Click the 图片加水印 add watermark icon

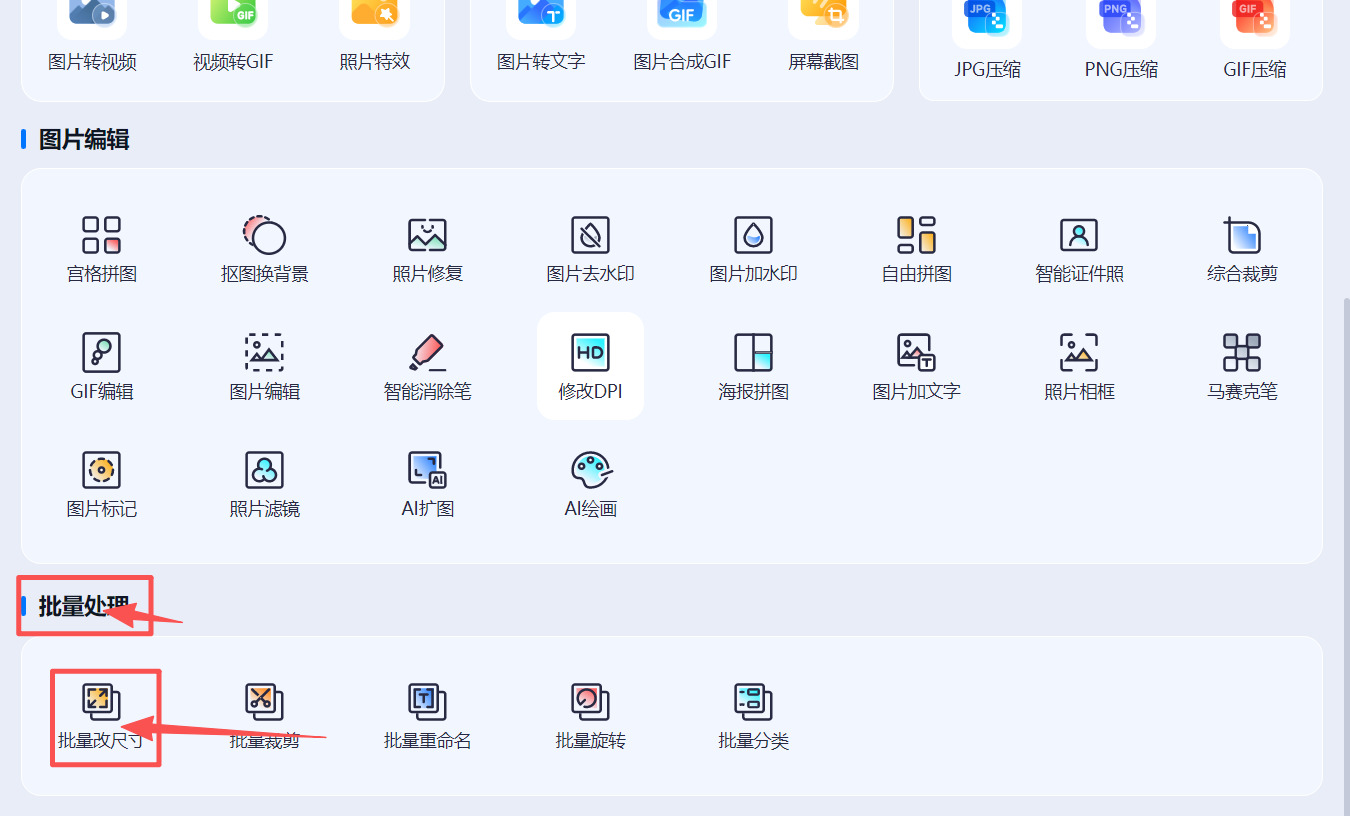[753, 250]
